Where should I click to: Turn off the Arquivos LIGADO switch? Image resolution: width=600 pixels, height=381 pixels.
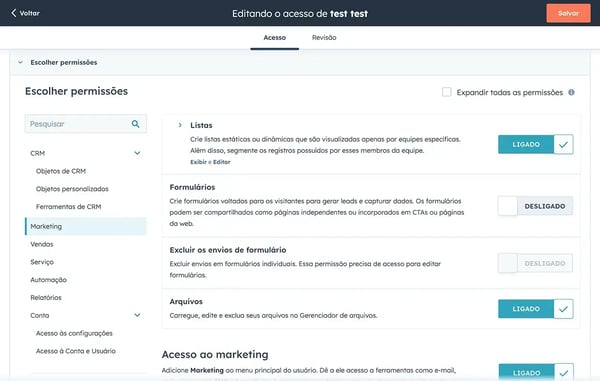pos(535,309)
